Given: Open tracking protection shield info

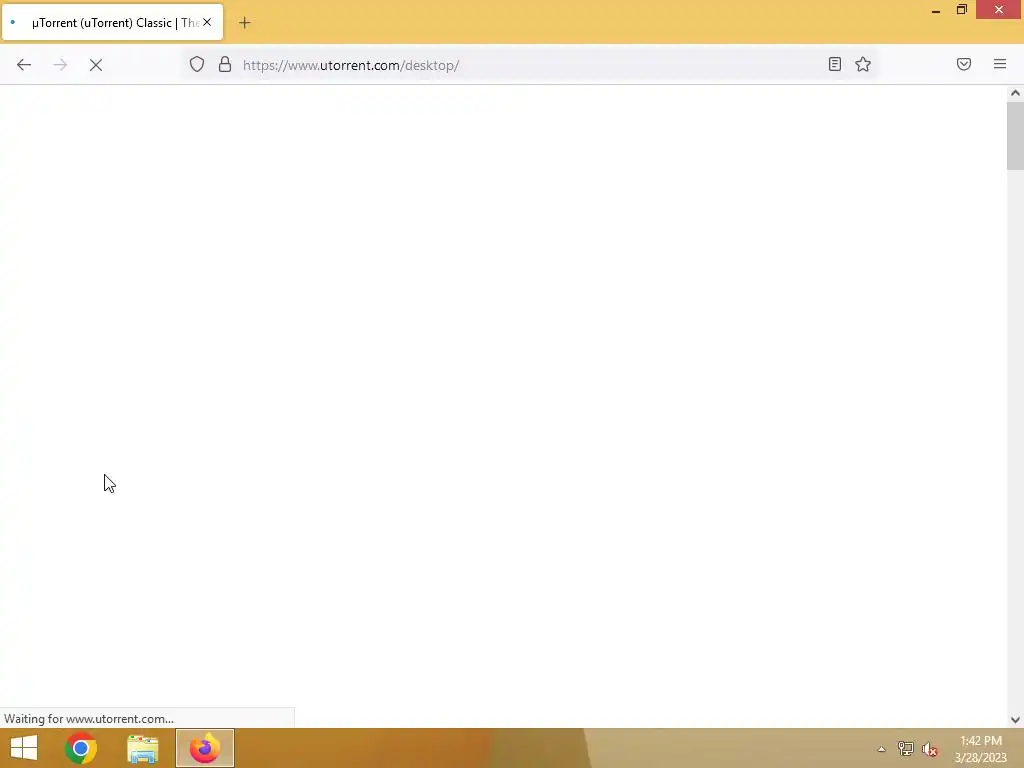Looking at the screenshot, I should coord(197,64).
